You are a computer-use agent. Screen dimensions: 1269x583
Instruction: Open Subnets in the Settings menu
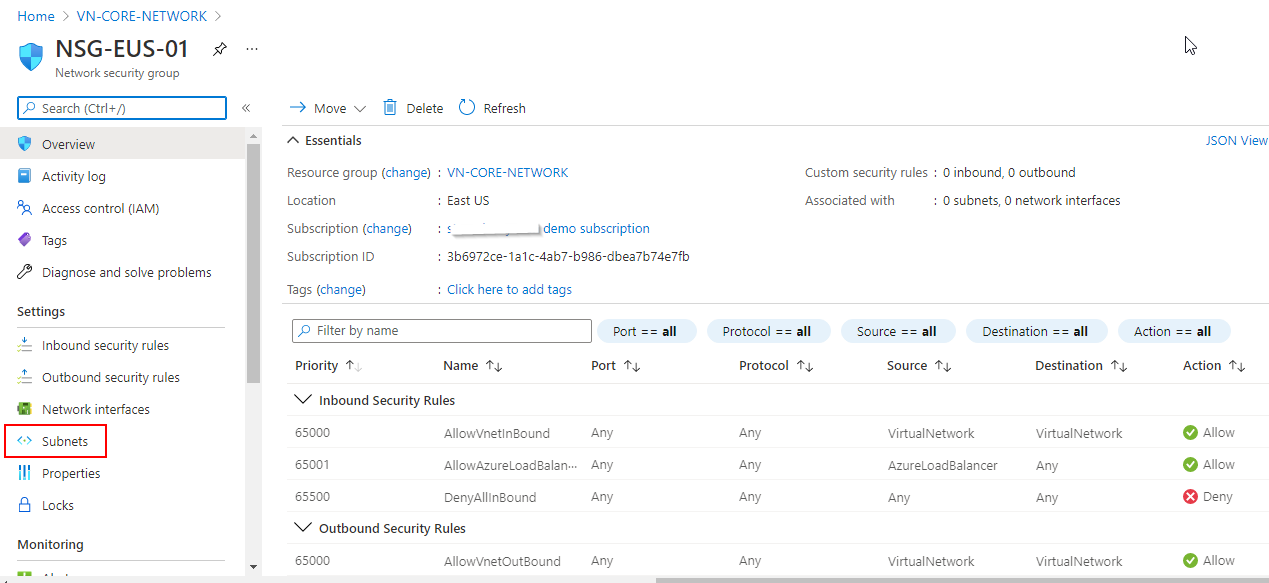point(64,441)
